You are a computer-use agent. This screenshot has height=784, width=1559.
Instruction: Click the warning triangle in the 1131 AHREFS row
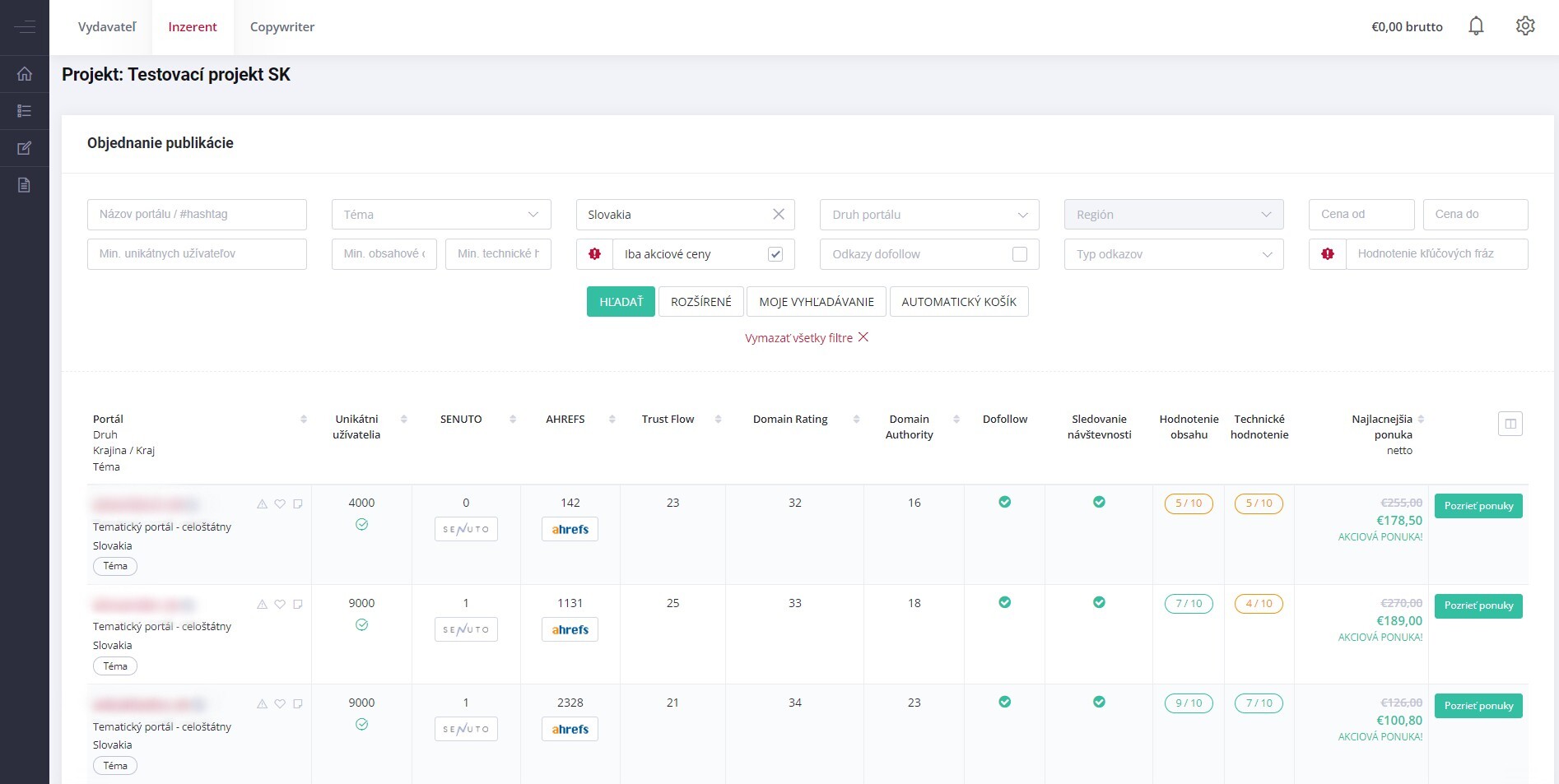pyautogui.click(x=262, y=604)
